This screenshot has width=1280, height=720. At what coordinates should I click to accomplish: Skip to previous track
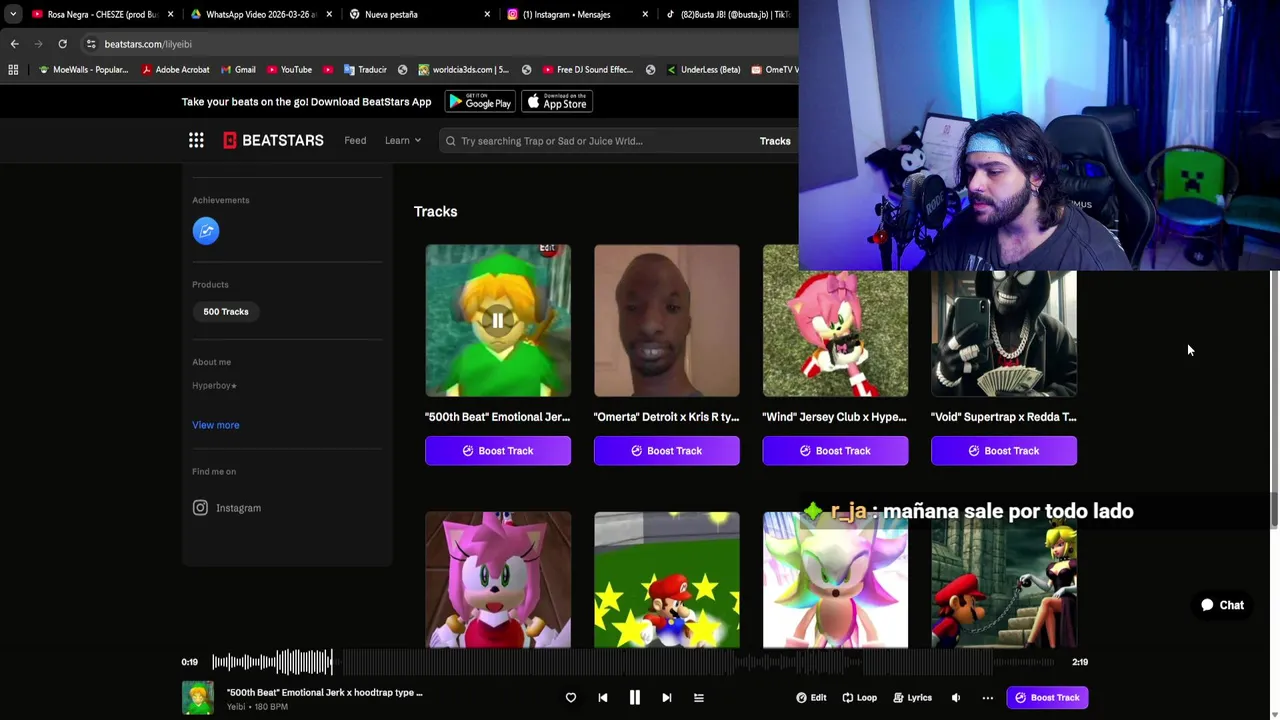[x=603, y=698]
